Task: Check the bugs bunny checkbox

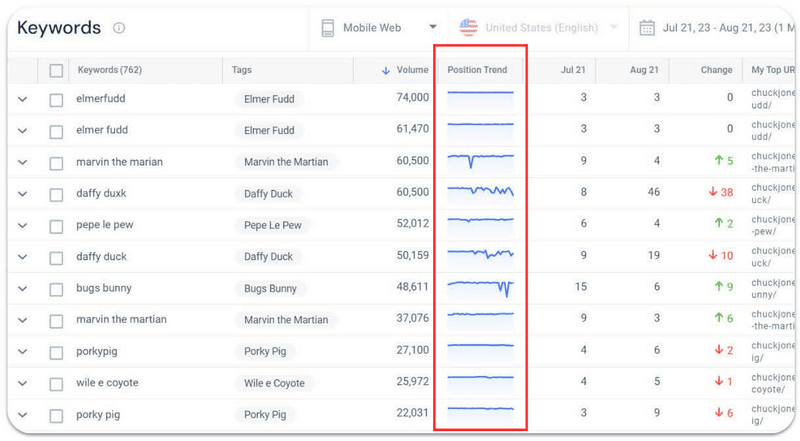Action: coord(56,289)
